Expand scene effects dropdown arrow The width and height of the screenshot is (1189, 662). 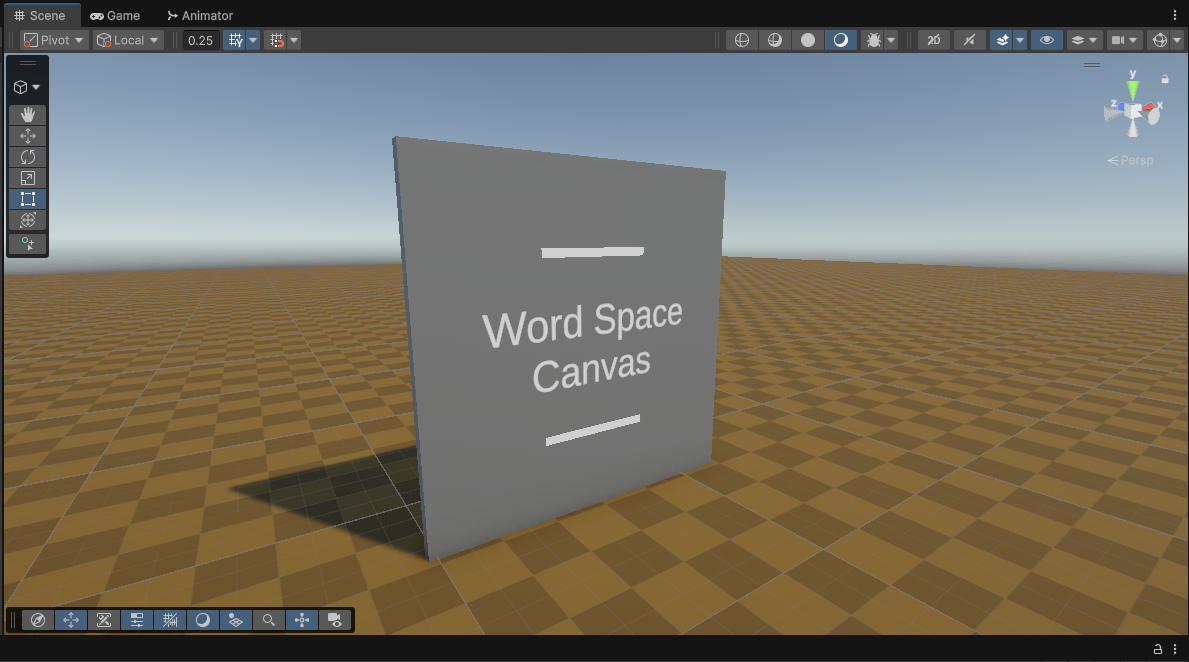(x=1020, y=40)
